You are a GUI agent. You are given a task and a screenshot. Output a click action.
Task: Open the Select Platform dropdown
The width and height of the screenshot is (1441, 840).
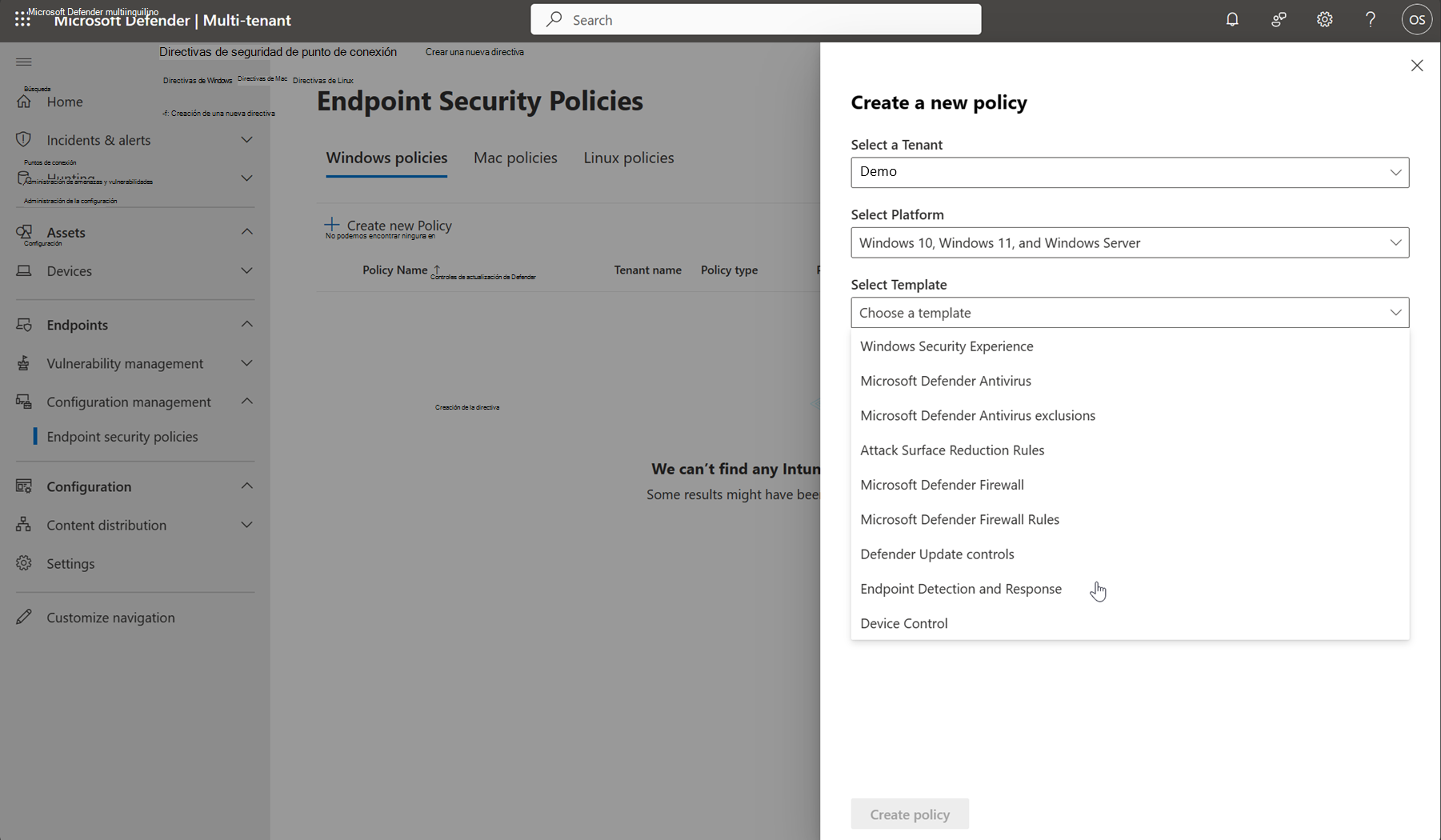1129,242
